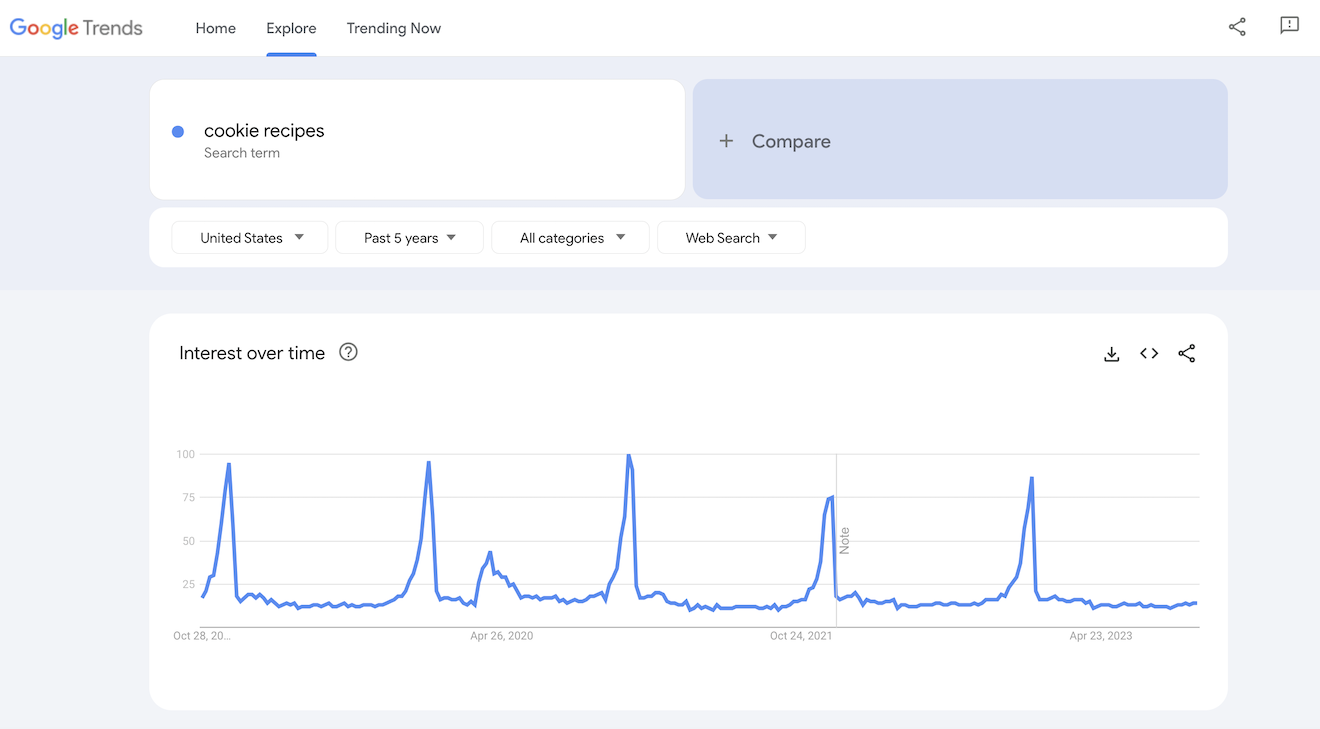Click the plus icon in Compare box
This screenshot has width=1320, height=729.
[x=726, y=141]
